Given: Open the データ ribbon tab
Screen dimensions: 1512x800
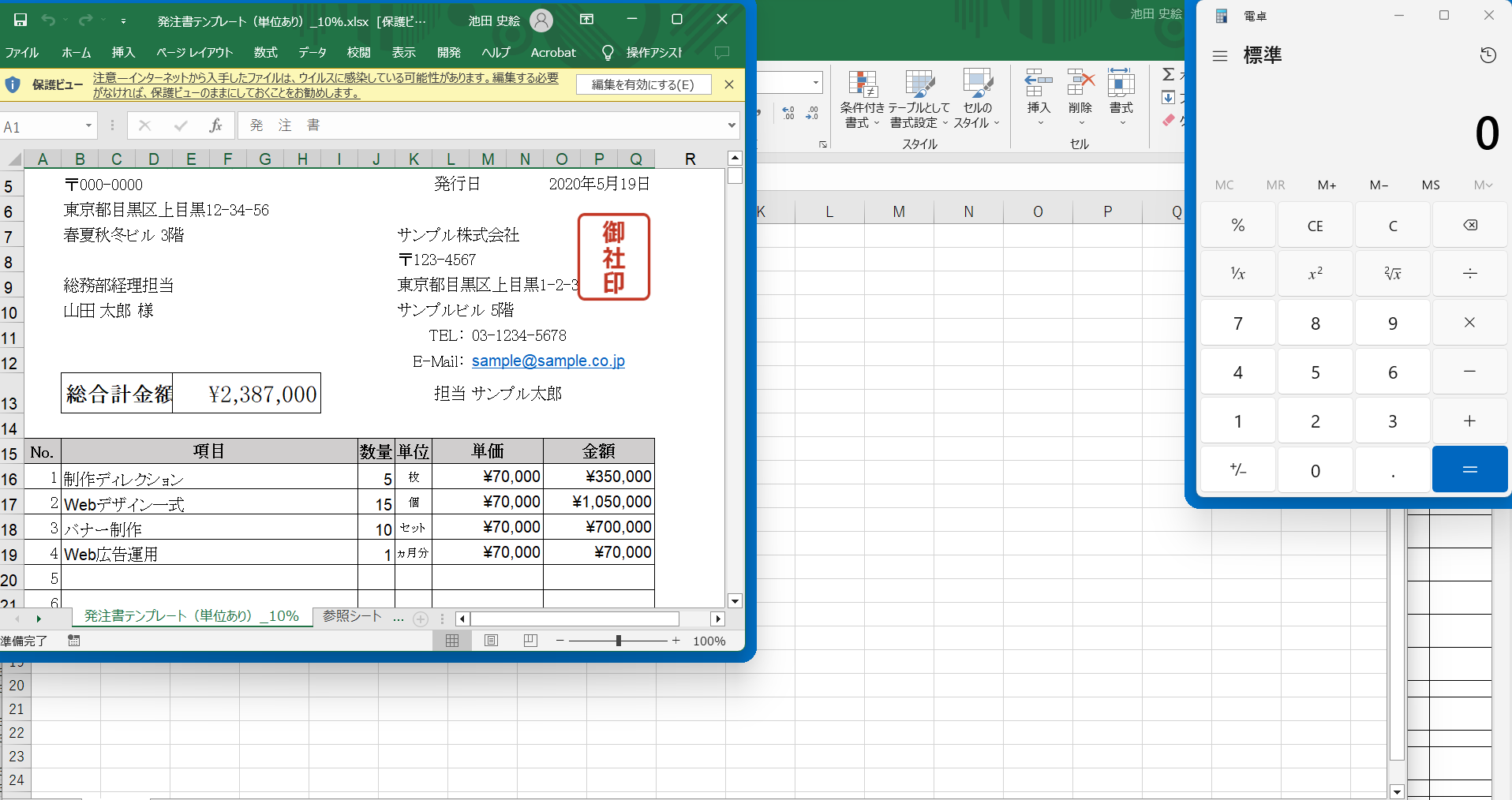Looking at the screenshot, I should (x=313, y=53).
